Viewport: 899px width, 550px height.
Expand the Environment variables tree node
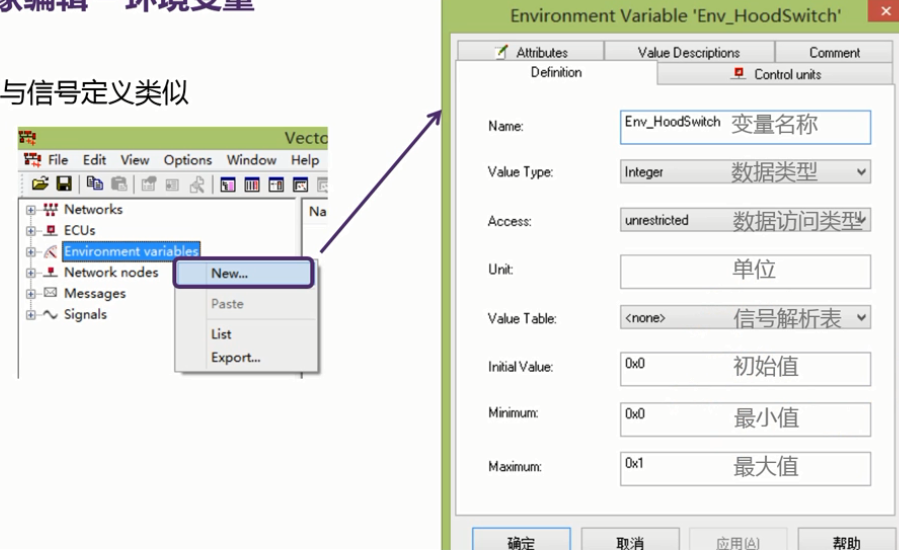(30, 252)
